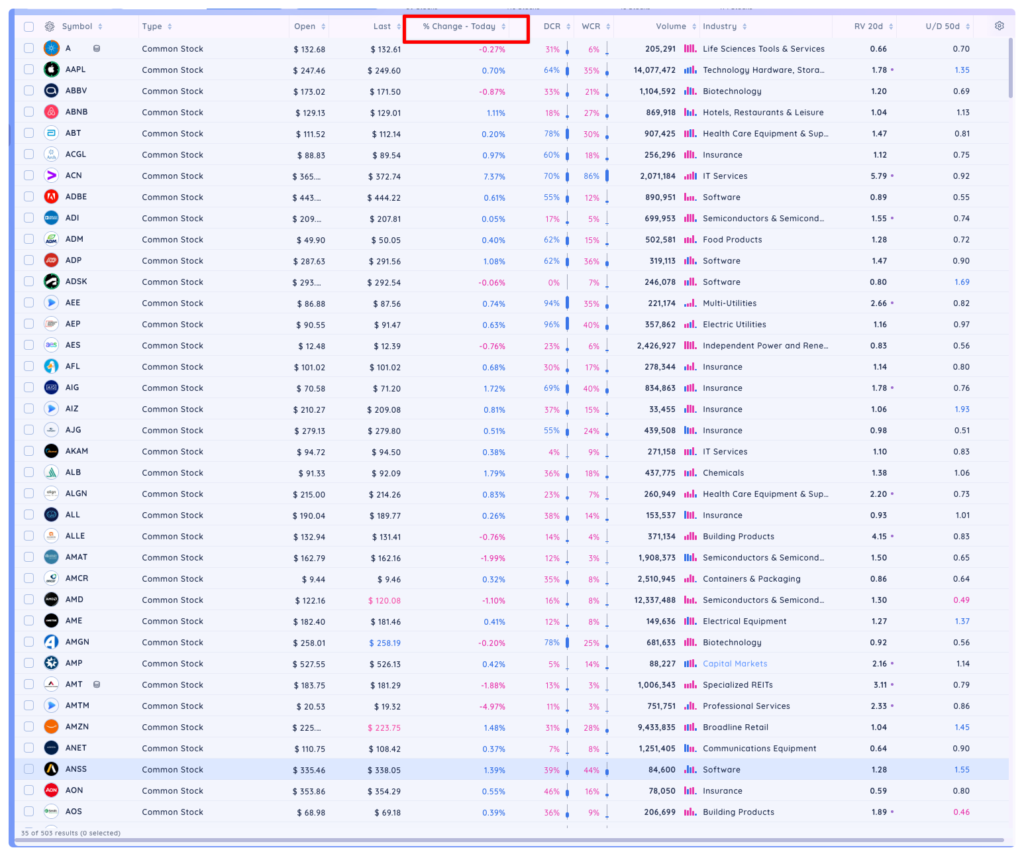Click the ABBV logo icon
The height and width of the screenshot is (856, 1024).
click(x=51, y=91)
